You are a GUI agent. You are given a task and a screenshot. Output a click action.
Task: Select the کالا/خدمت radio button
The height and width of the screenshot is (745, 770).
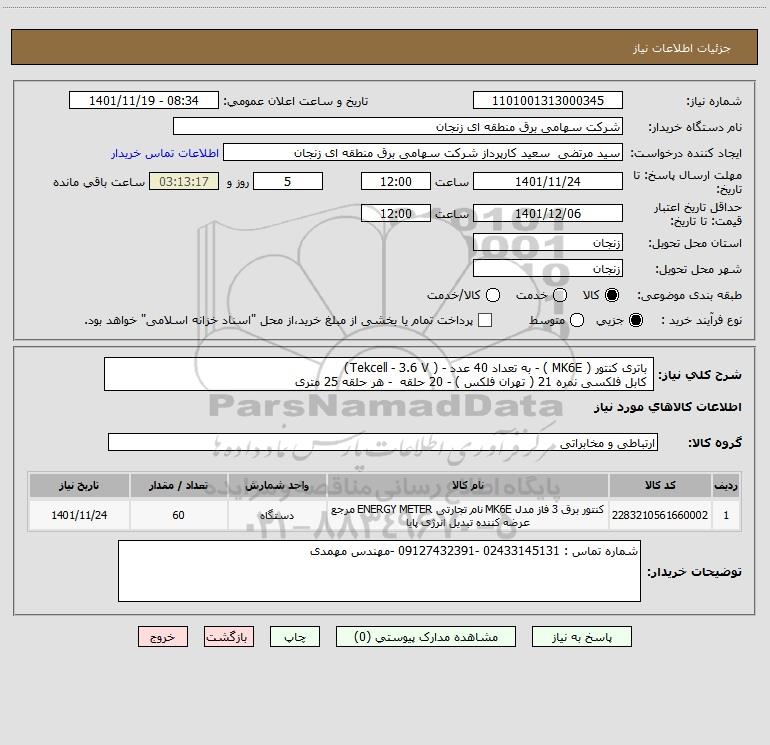[x=493, y=295]
